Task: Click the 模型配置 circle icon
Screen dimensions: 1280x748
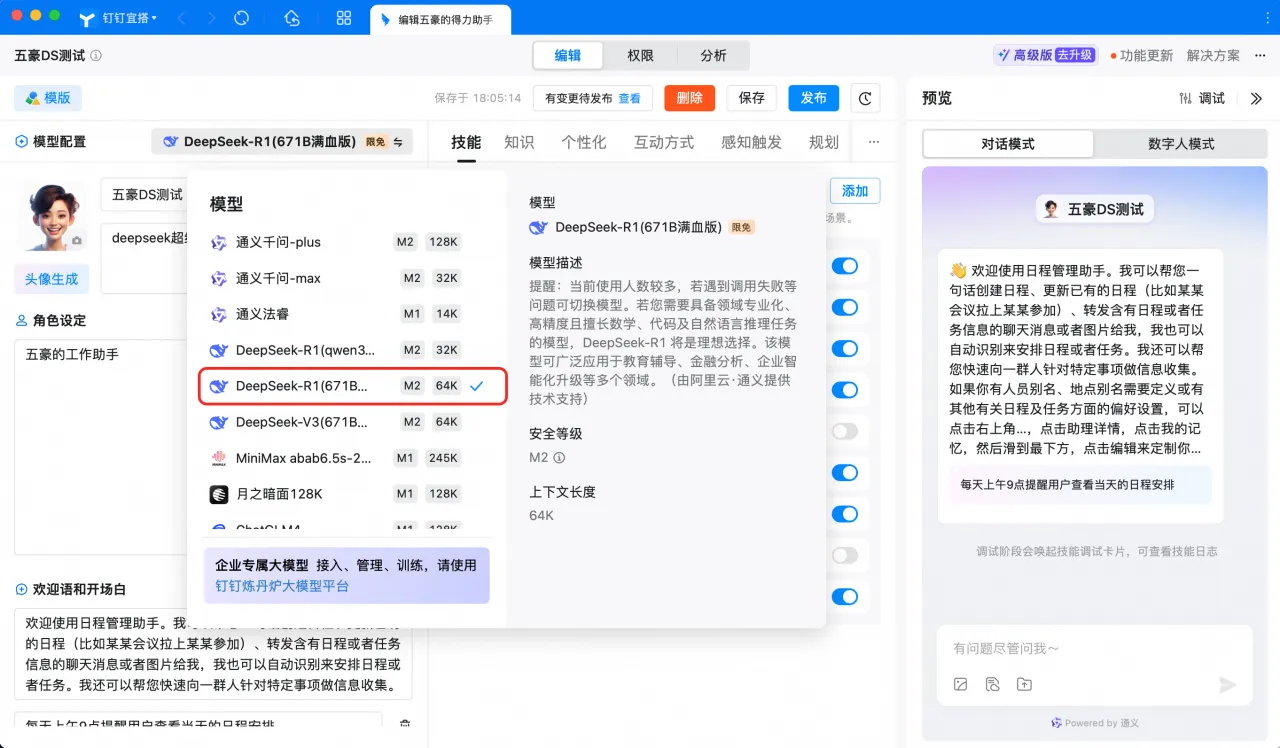Action: point(21,142)
